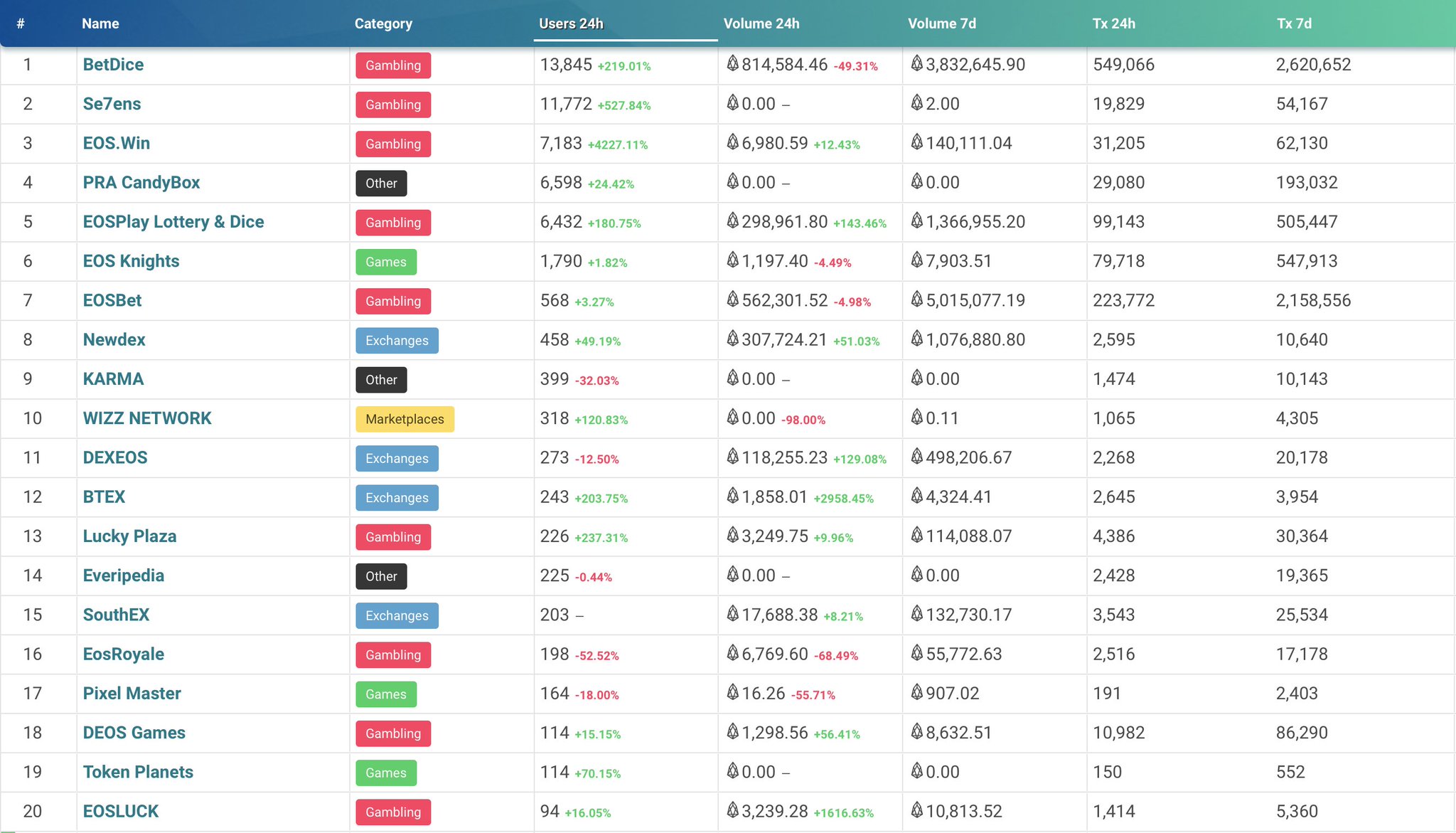Click KARMA's Other category badge
This screenshot has width=1456, height=833.
(x=382, y=380)
